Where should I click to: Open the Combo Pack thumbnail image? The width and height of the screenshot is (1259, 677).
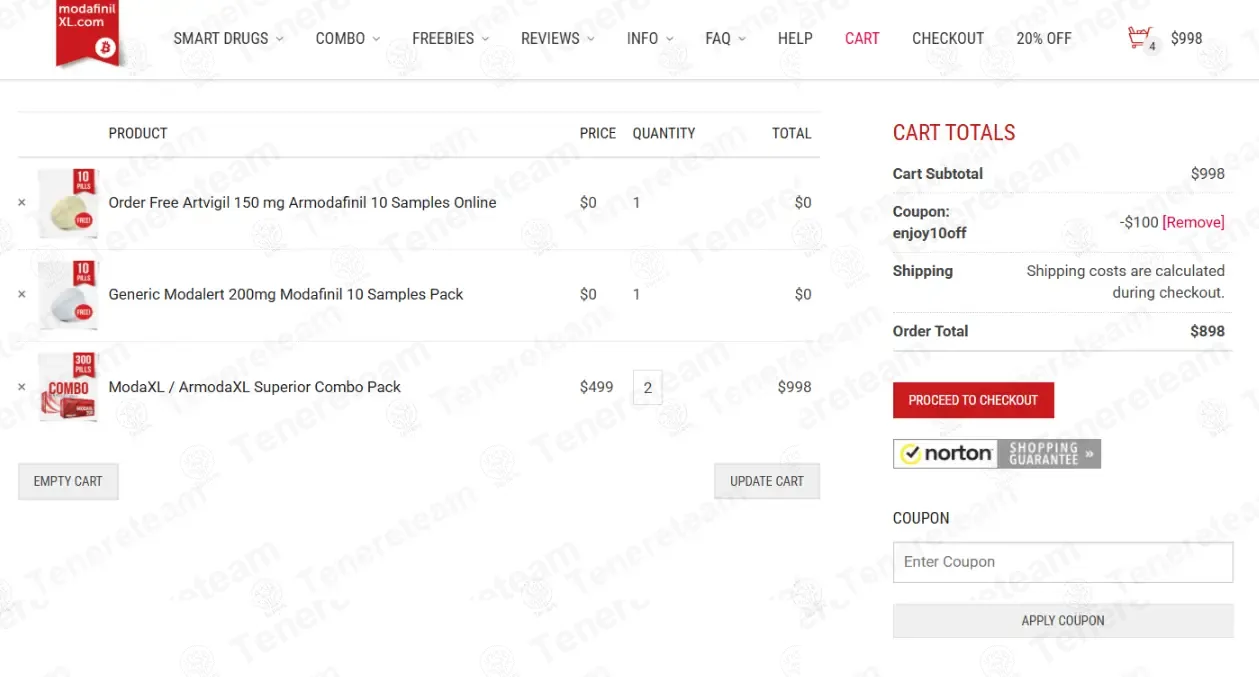click(x=68, y=387)
